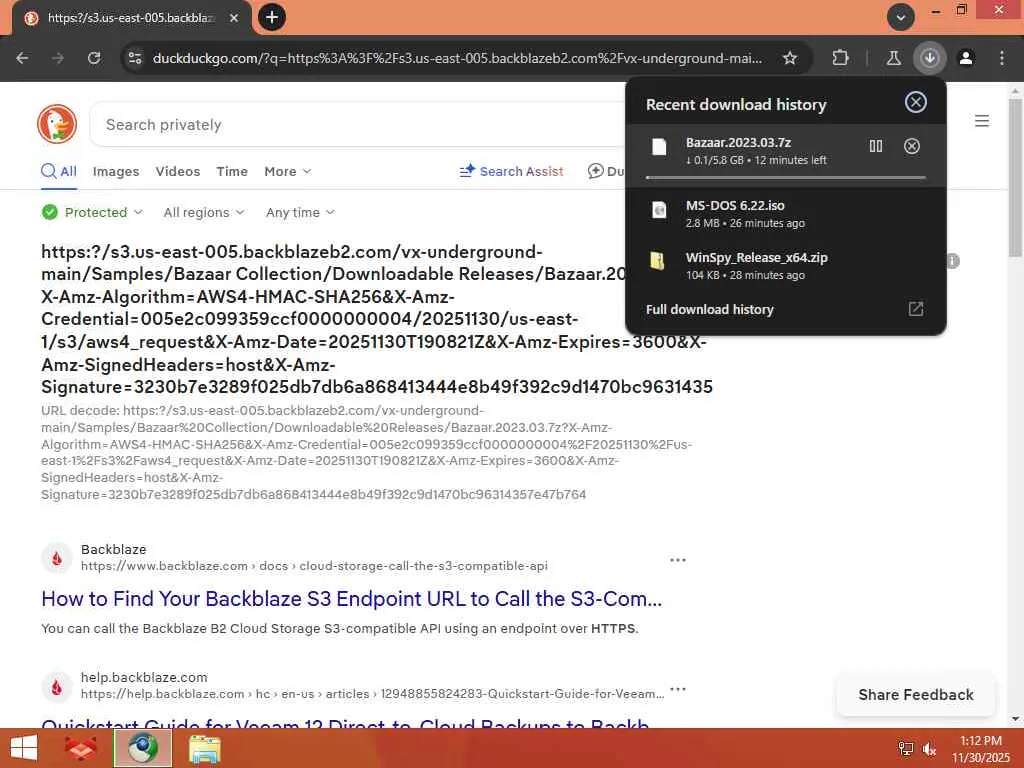This screenshot has height=768, width=1024.
Task: Switch to the Videos tab
Action: pos(178,171)
